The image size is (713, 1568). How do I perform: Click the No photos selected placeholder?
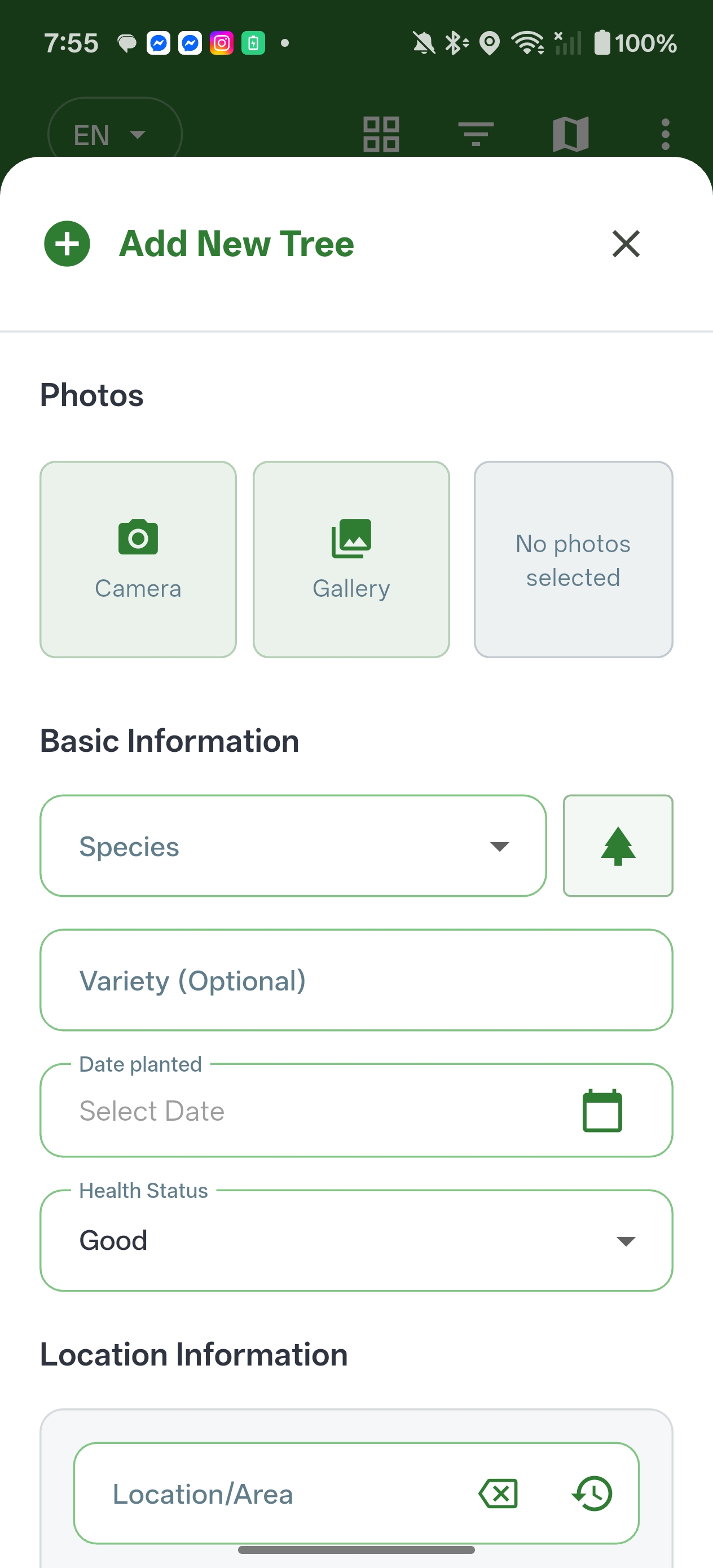573,559
